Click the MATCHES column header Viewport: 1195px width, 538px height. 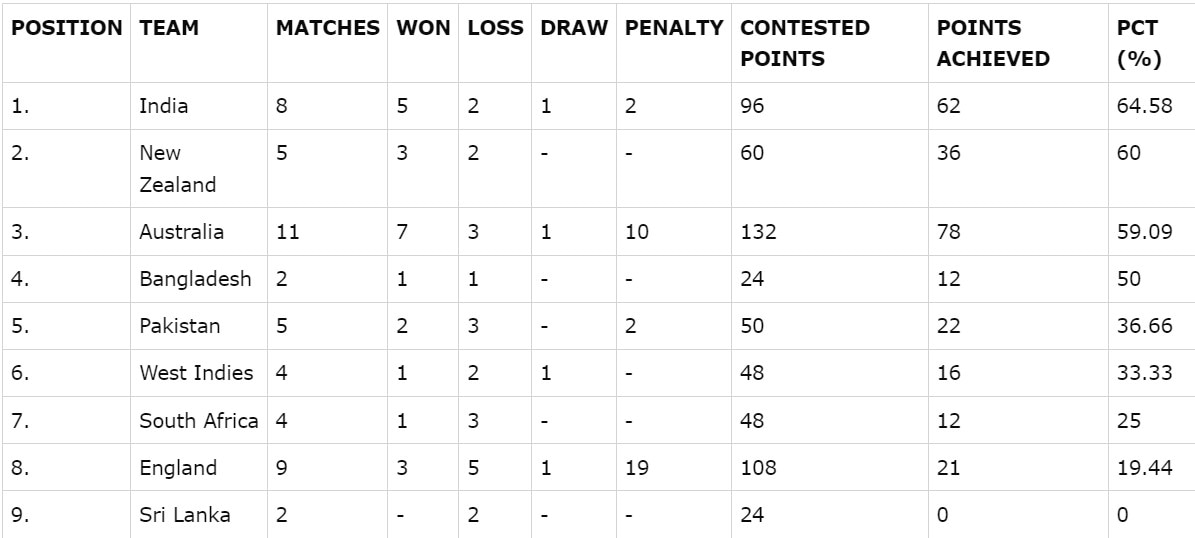pyautogui.click(x=328, y=28)
